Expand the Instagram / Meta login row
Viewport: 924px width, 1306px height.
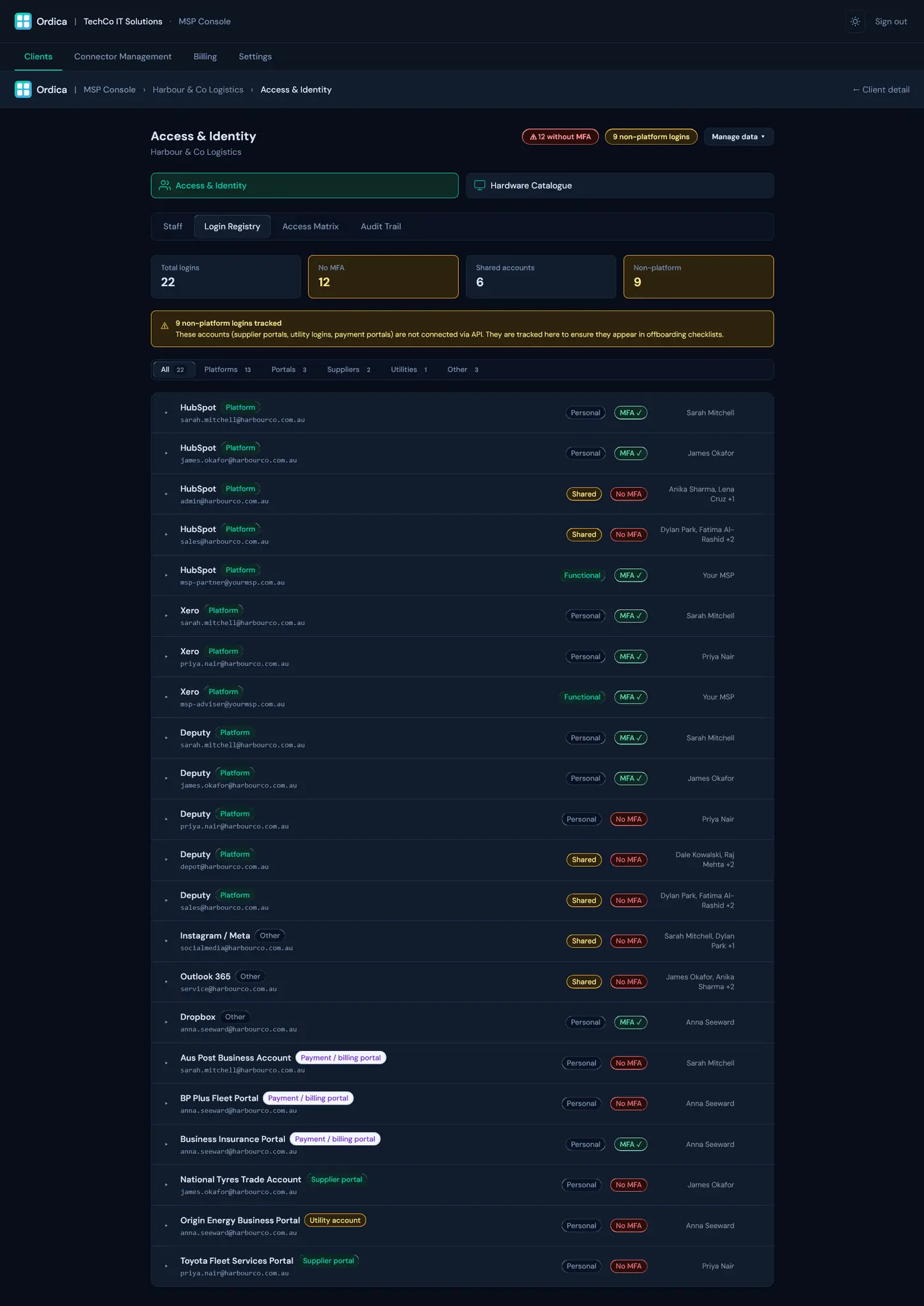coord(166,941)
